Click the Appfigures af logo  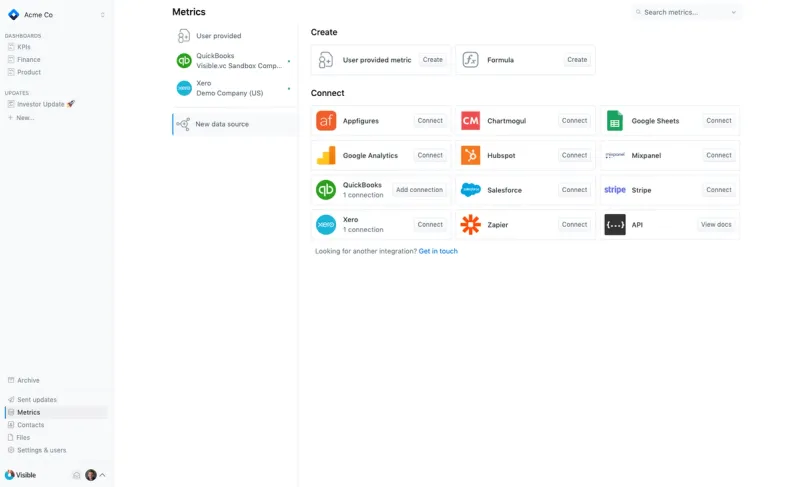point(326,121)
